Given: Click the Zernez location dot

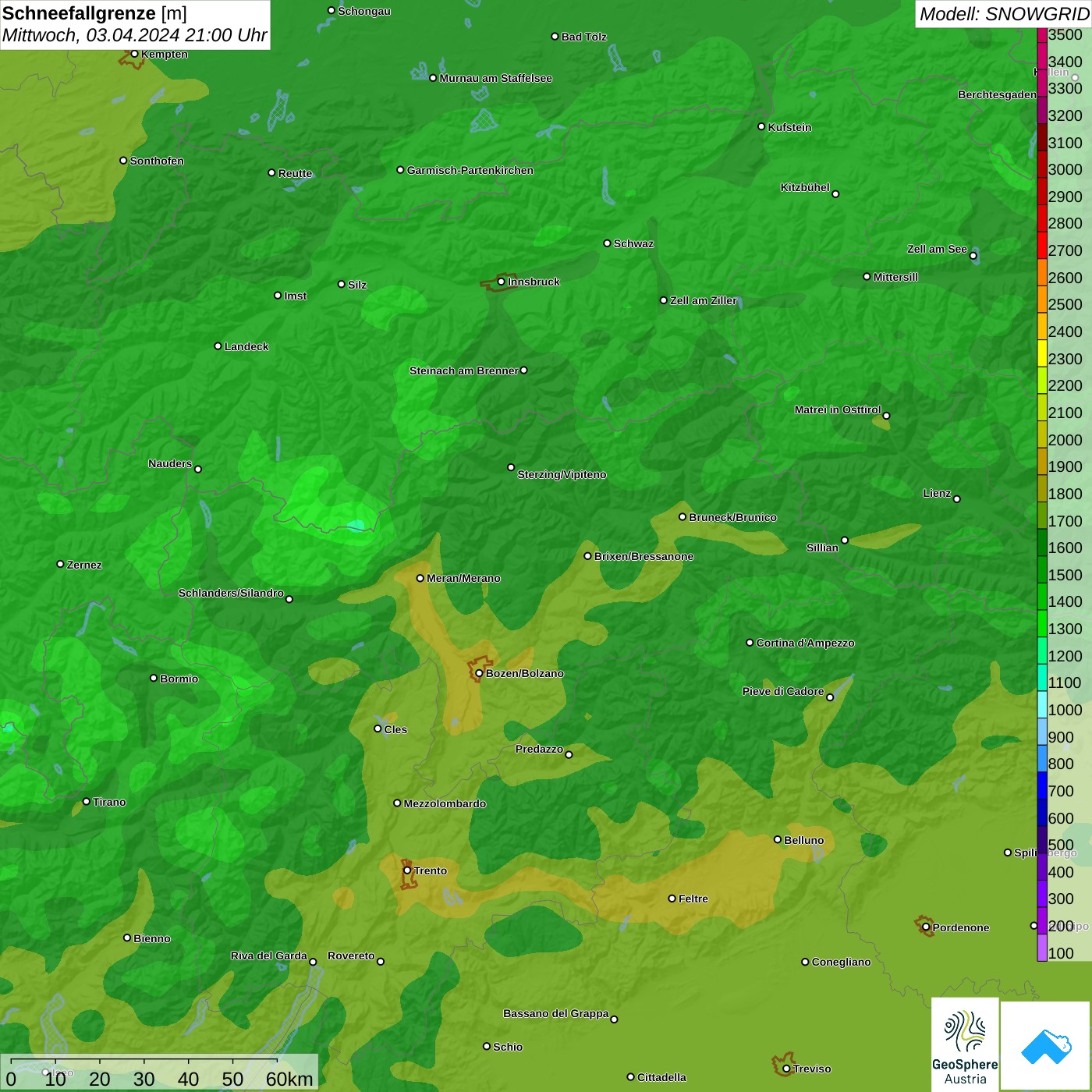Looking at the screenshot, I should (60, 564).
